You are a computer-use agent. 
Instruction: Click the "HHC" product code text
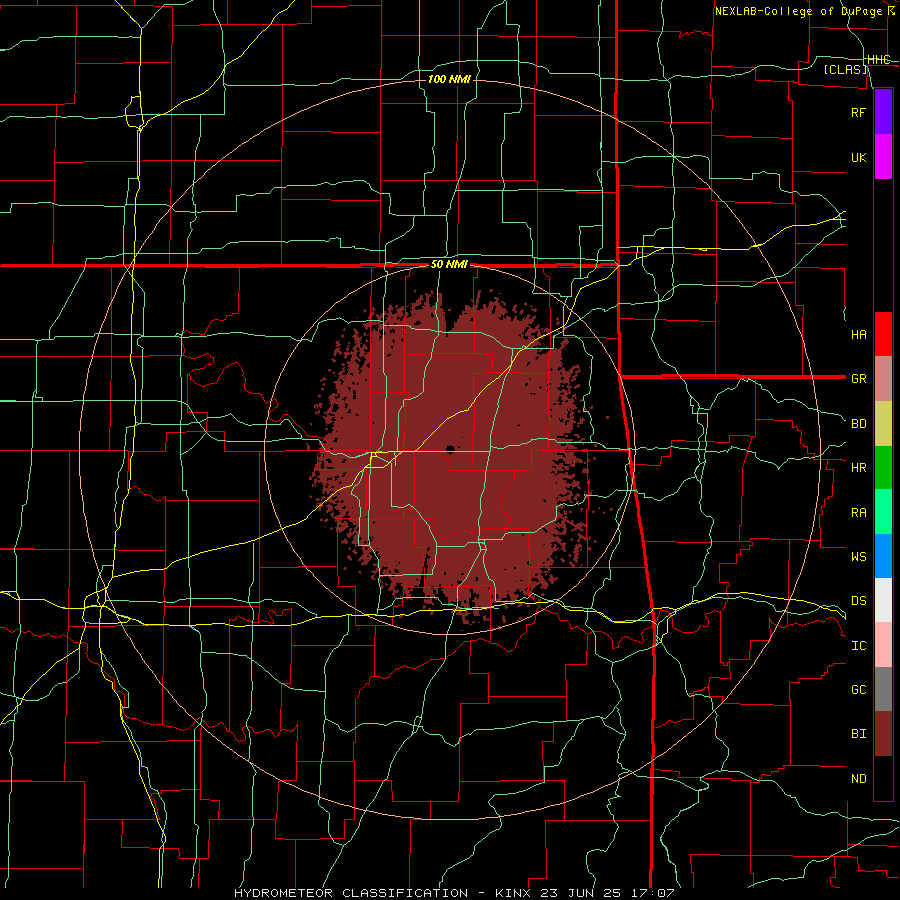878,60
